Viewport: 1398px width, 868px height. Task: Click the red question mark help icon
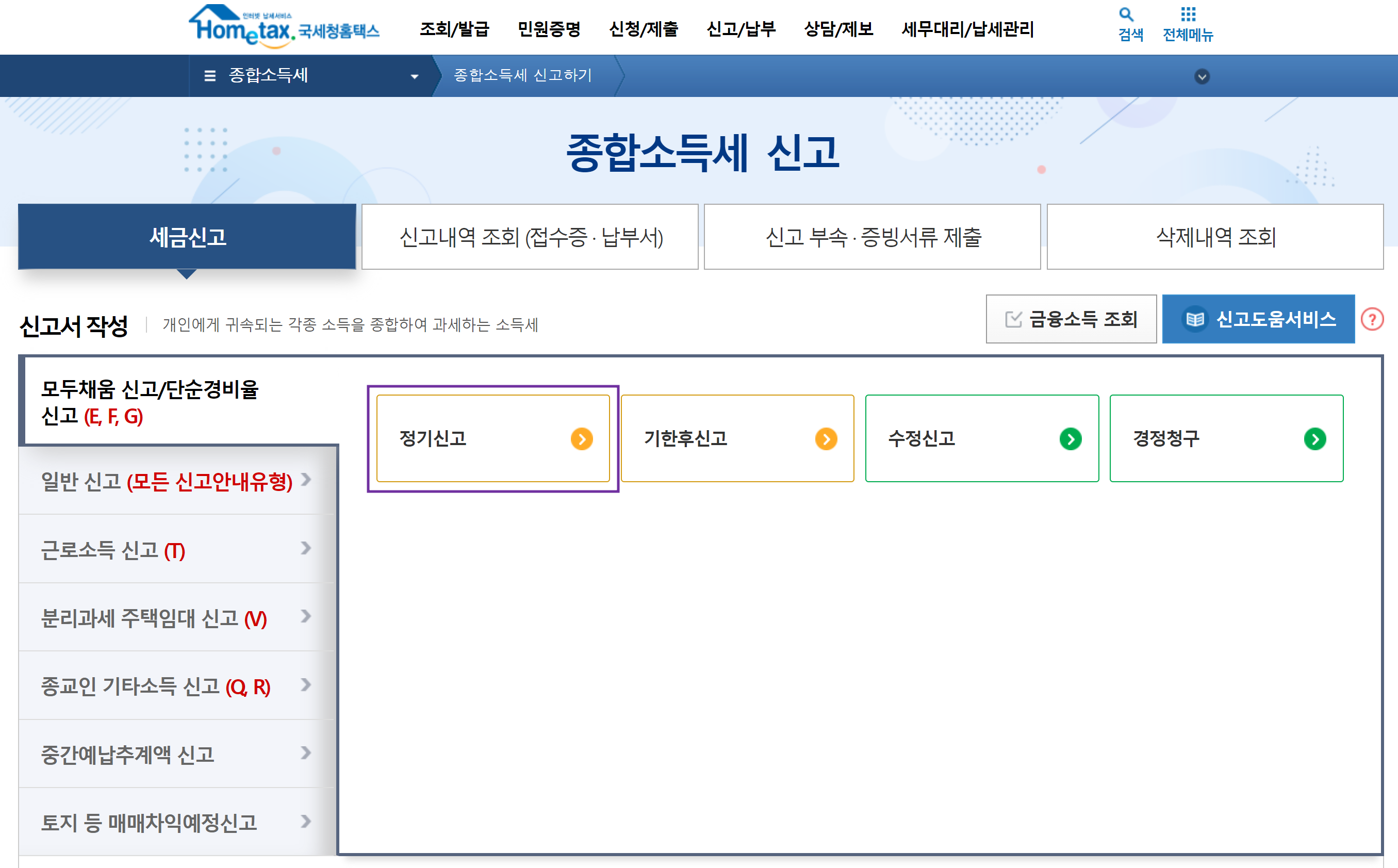click(1372, 319)
